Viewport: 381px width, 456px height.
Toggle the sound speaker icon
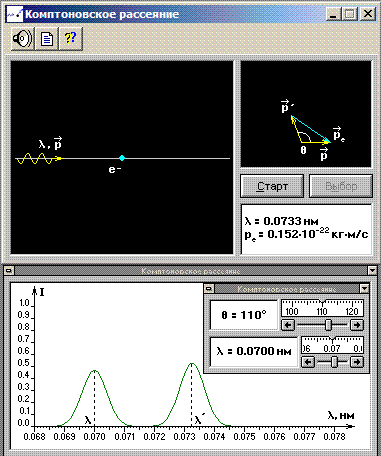[x=22, y=39]
